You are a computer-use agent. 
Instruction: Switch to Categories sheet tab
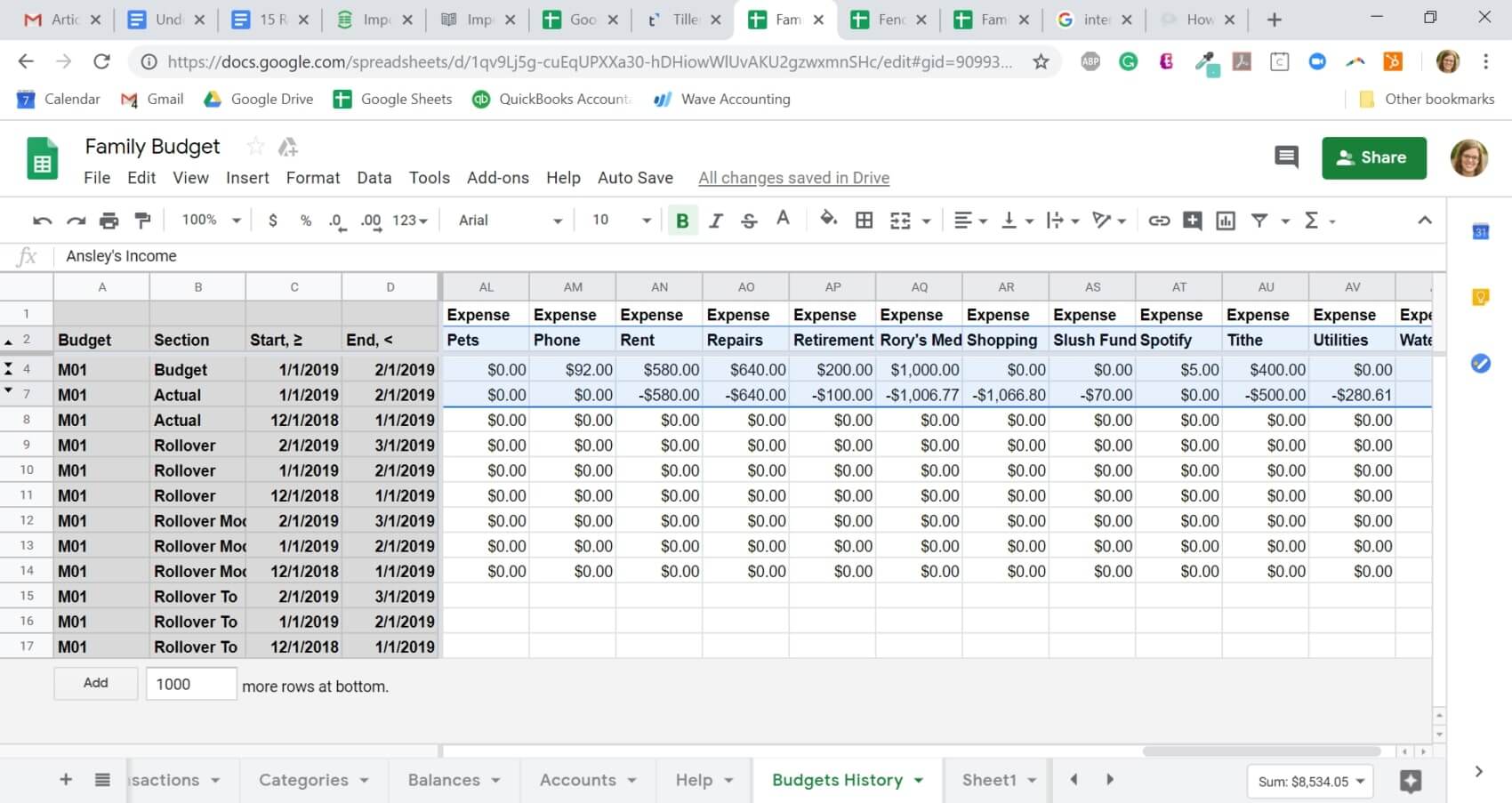(x=303, y=780)
